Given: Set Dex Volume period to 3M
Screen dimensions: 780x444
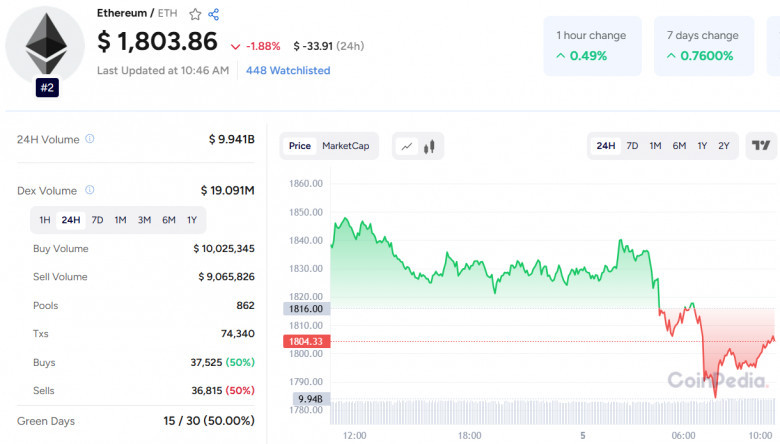Looking at the screenshot, I should 144,220.
